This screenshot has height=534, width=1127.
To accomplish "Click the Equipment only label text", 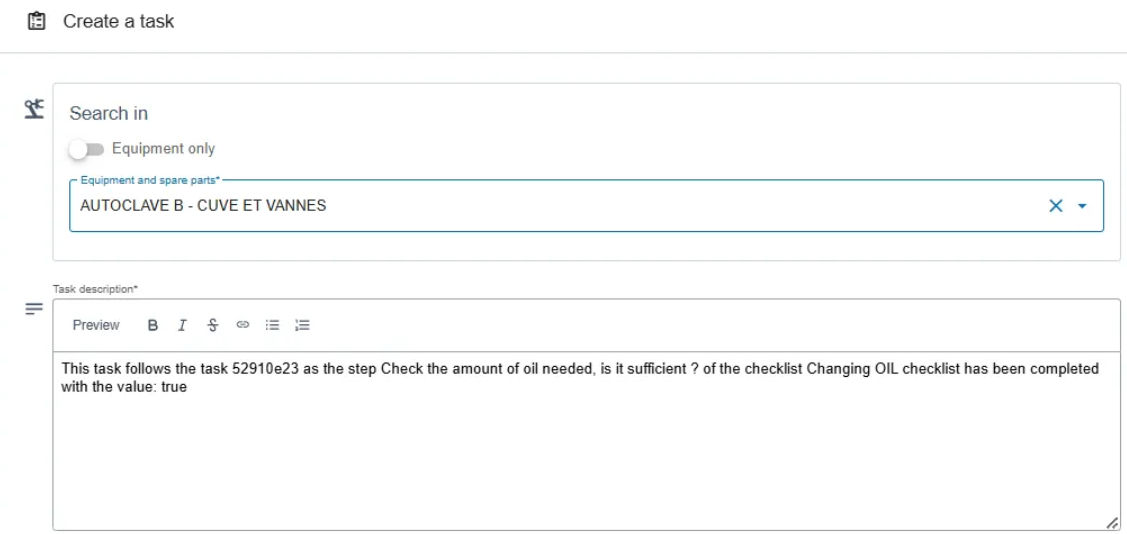I will point(163,149).
